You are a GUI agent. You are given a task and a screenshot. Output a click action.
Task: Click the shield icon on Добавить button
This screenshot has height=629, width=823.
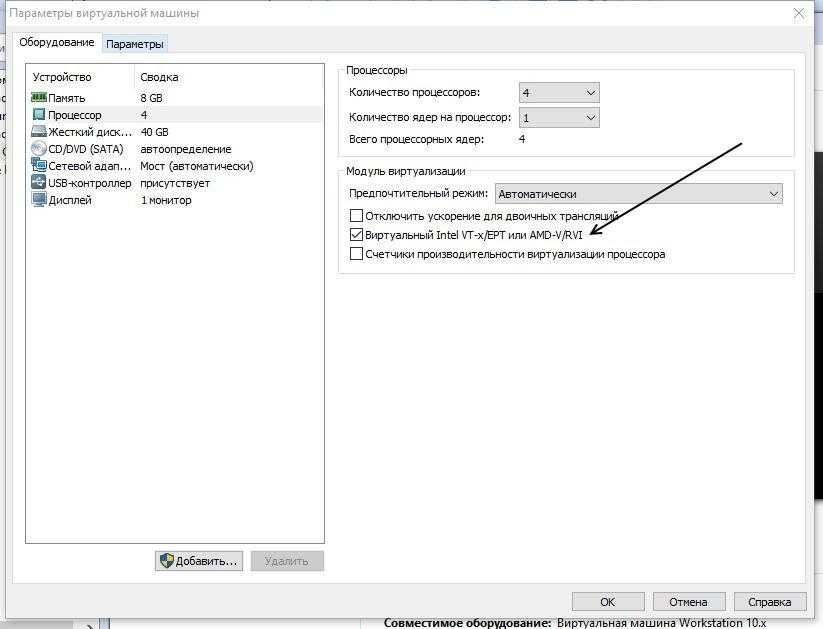[166, 561]
